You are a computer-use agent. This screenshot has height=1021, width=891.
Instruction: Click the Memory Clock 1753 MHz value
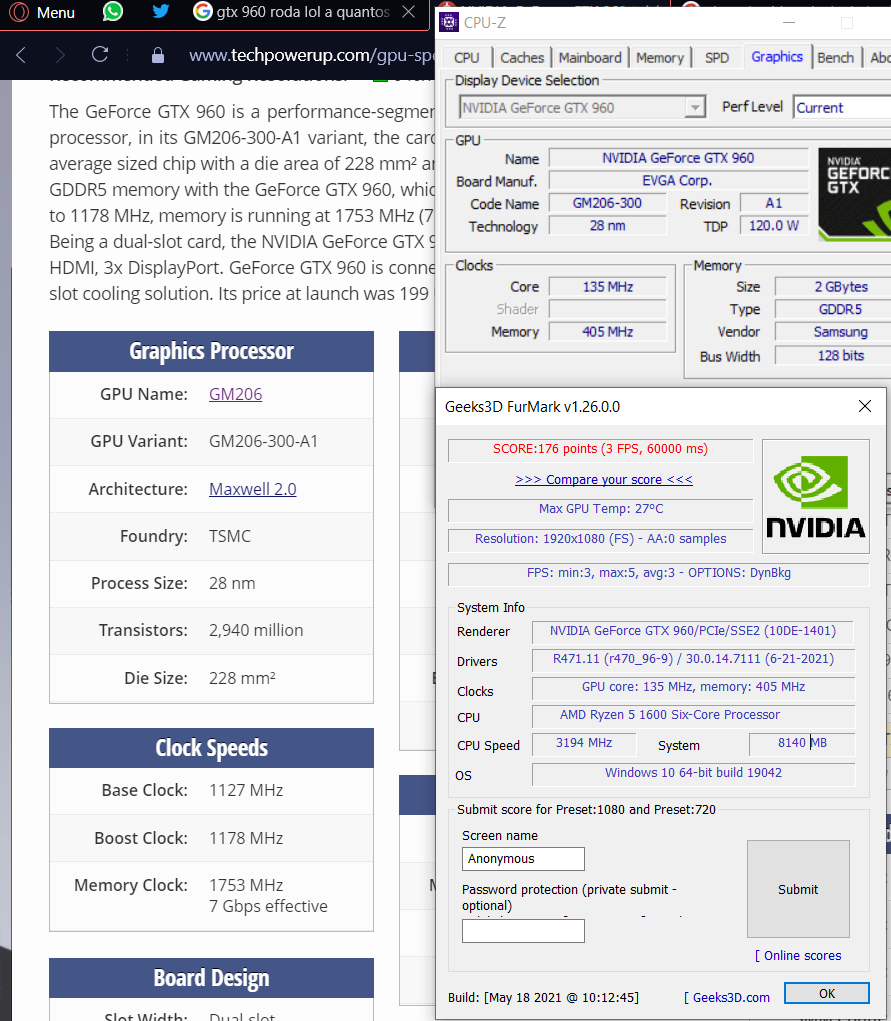(x=246, y=886)
